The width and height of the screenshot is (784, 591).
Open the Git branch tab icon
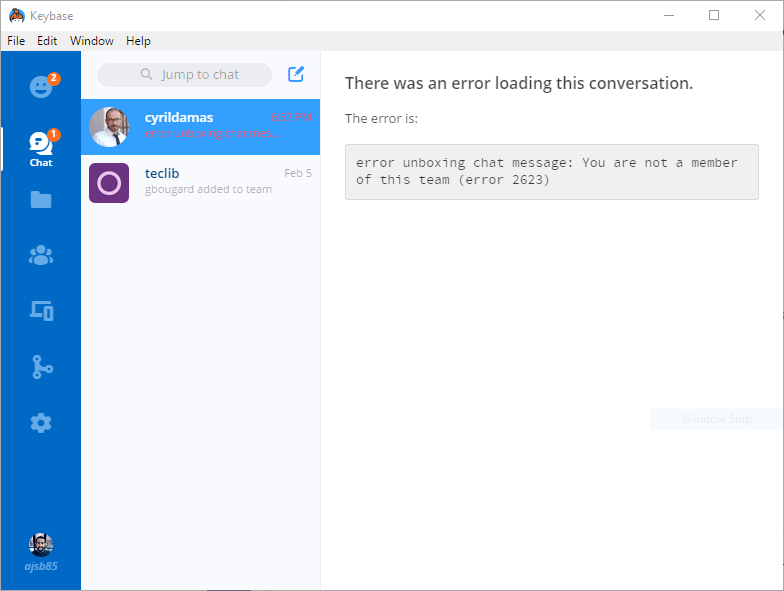click(x=42, y=367)
